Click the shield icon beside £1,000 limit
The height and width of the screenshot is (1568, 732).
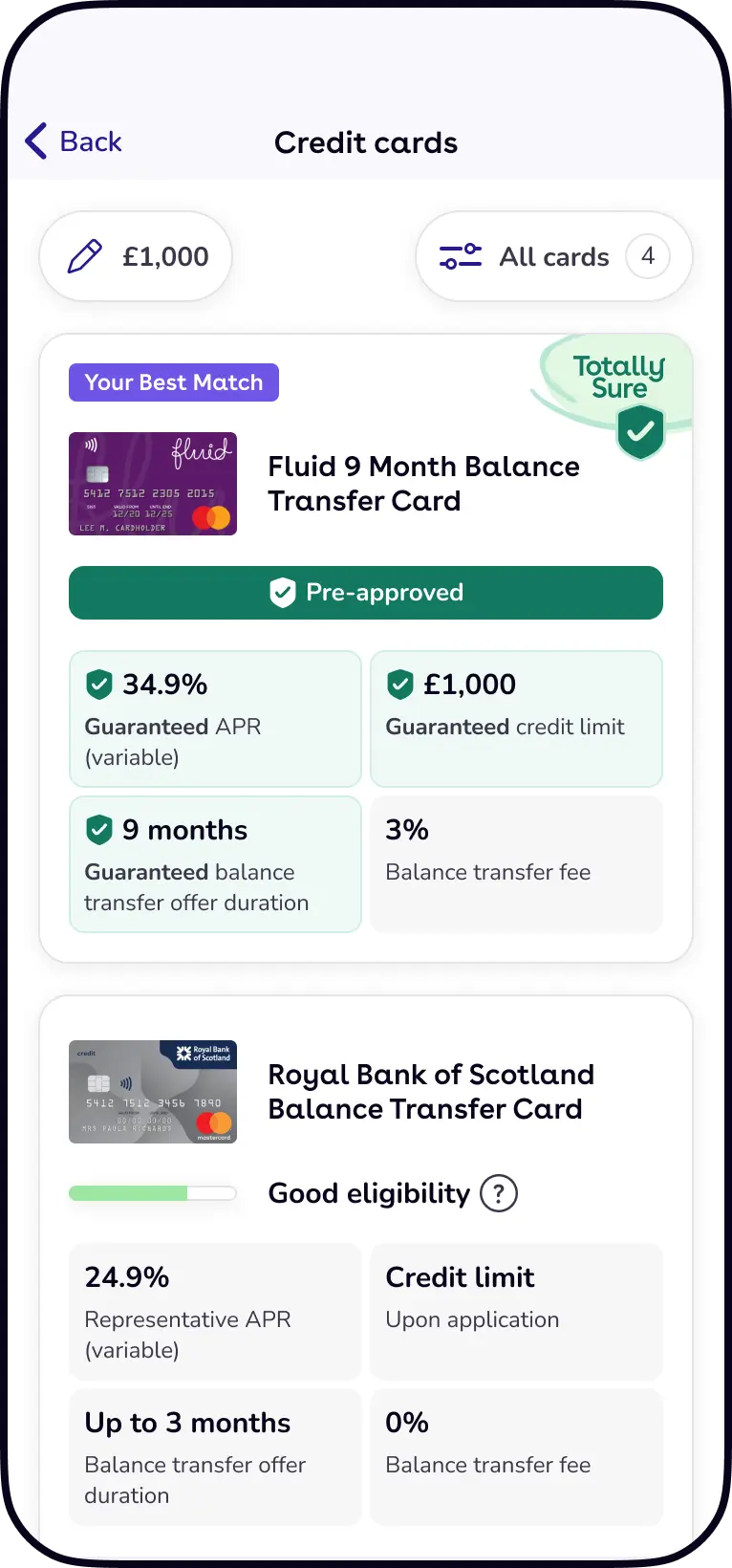point(400,685)
